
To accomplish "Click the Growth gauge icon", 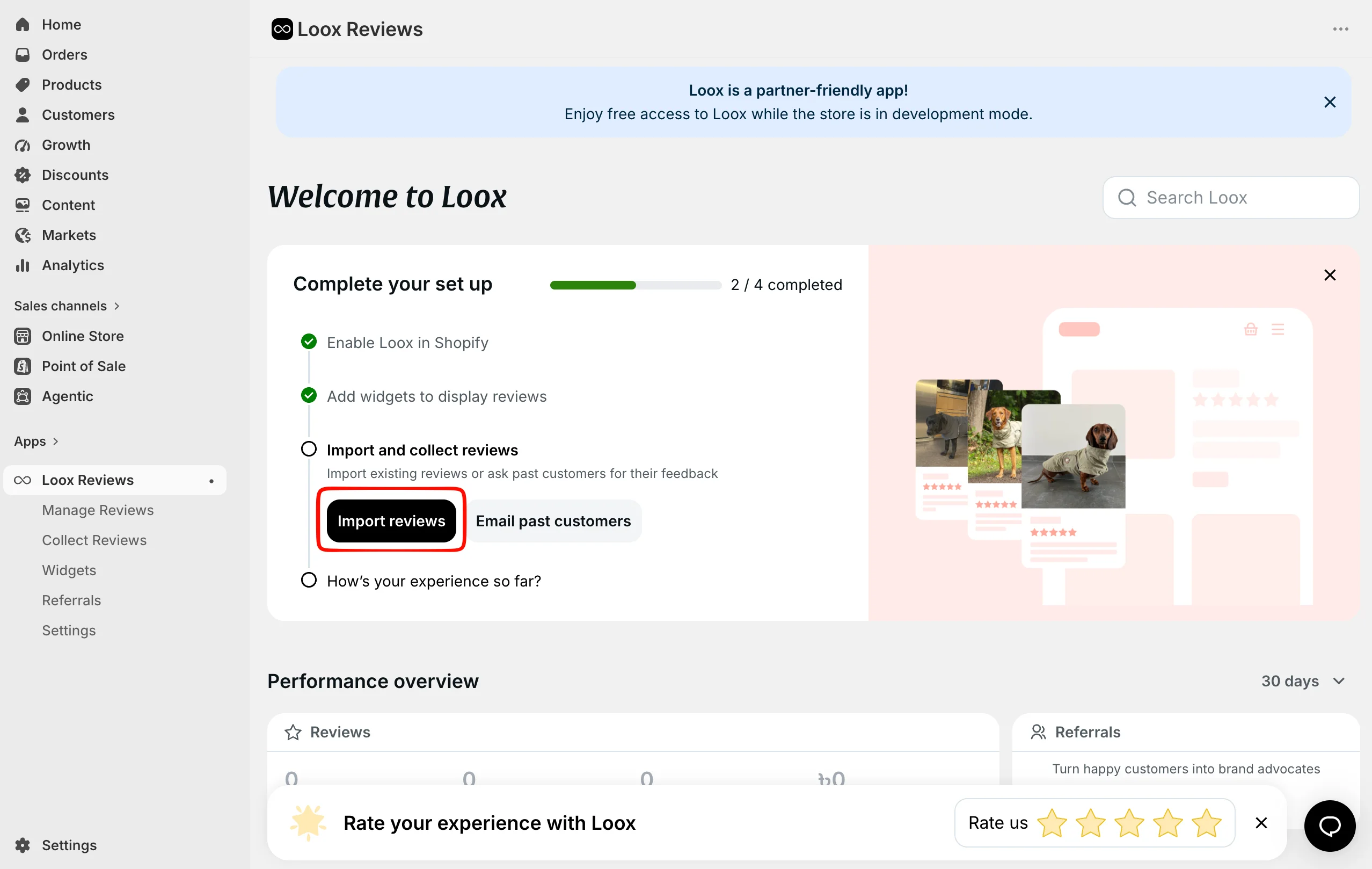I will (x=22, y=145).
